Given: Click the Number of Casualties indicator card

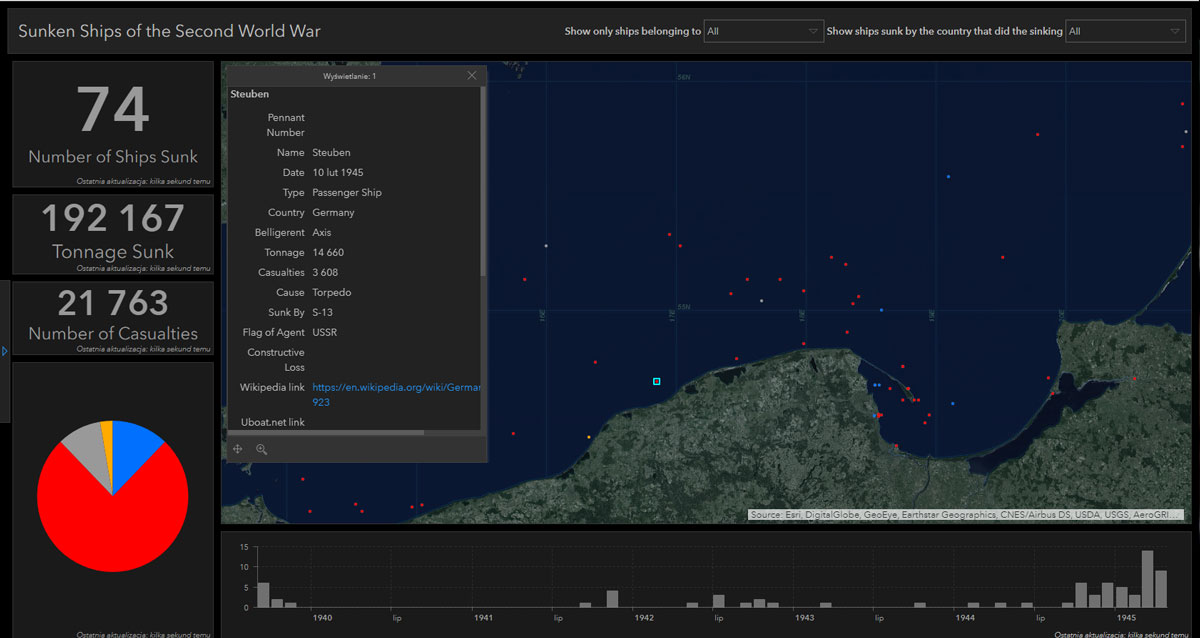Looking at the screenshot, I should click(x=113, y=318).
